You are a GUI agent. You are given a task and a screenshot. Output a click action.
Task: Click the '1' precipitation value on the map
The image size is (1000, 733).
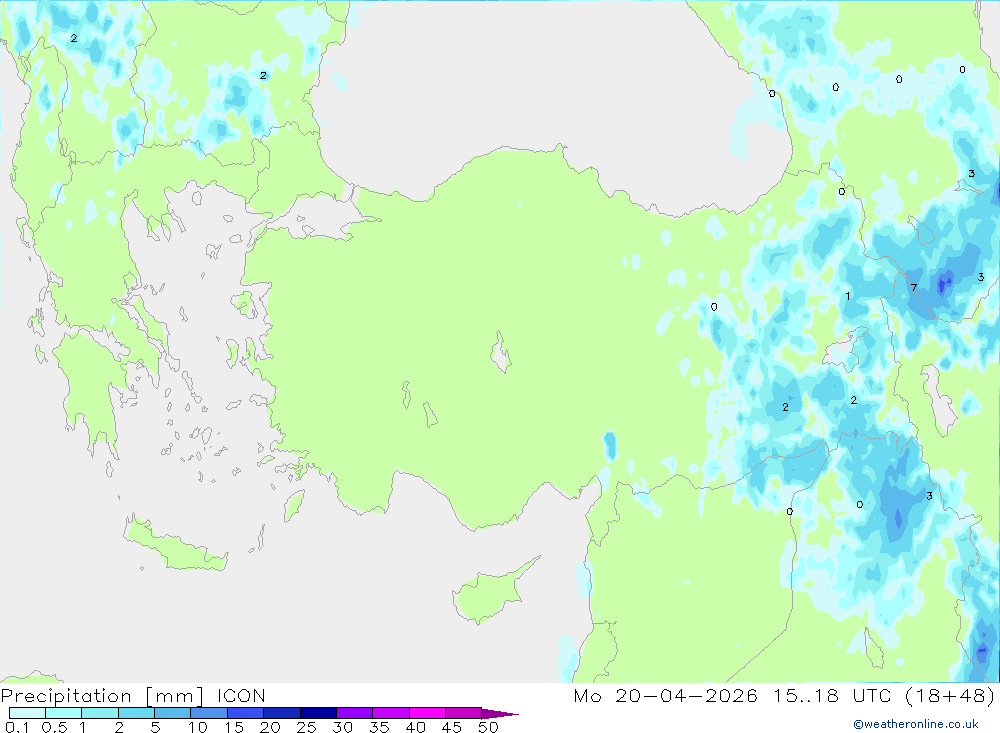(x=848, y=296)
